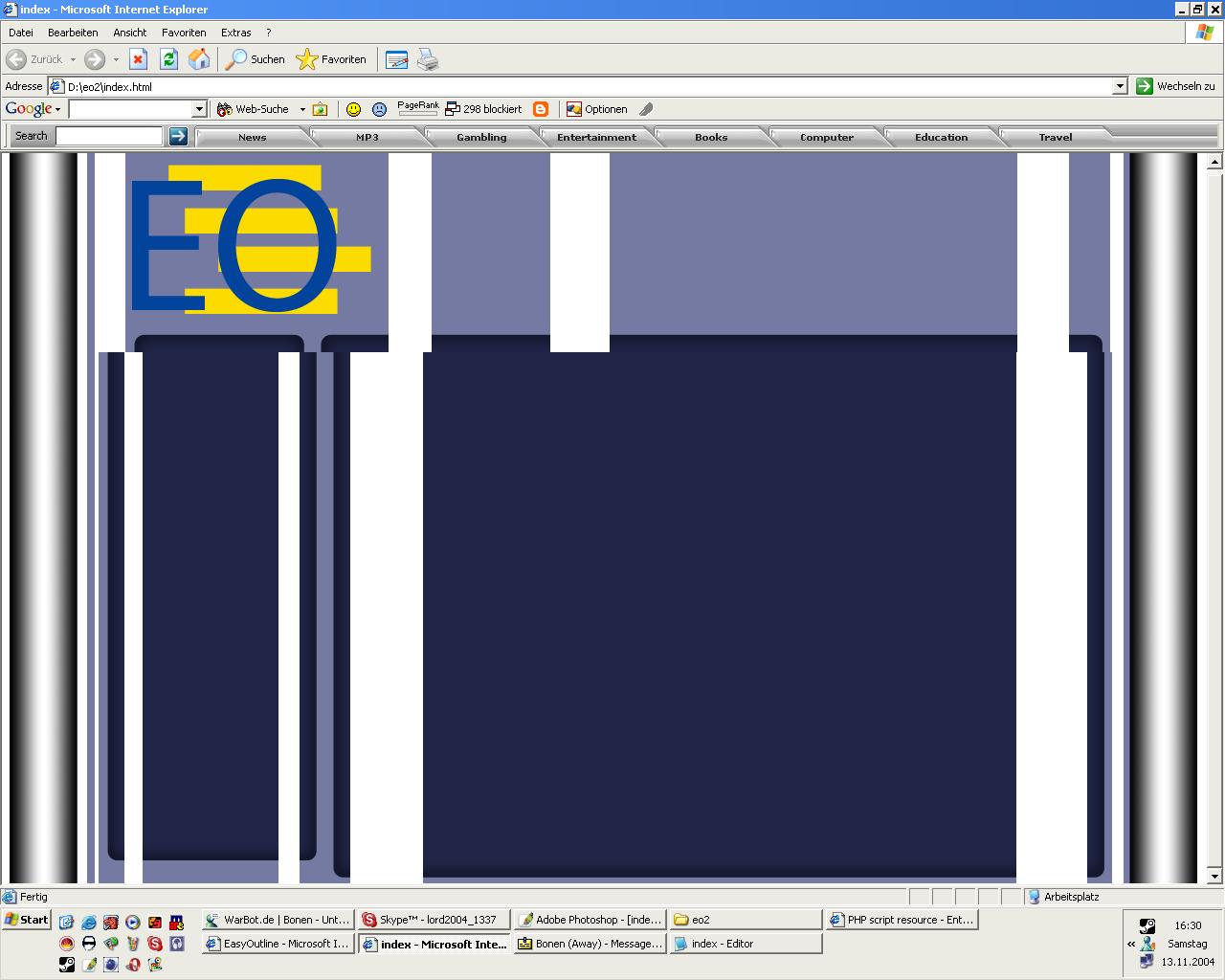
Task: Expand the address bar dropdown
Action: coord(1120,86)
